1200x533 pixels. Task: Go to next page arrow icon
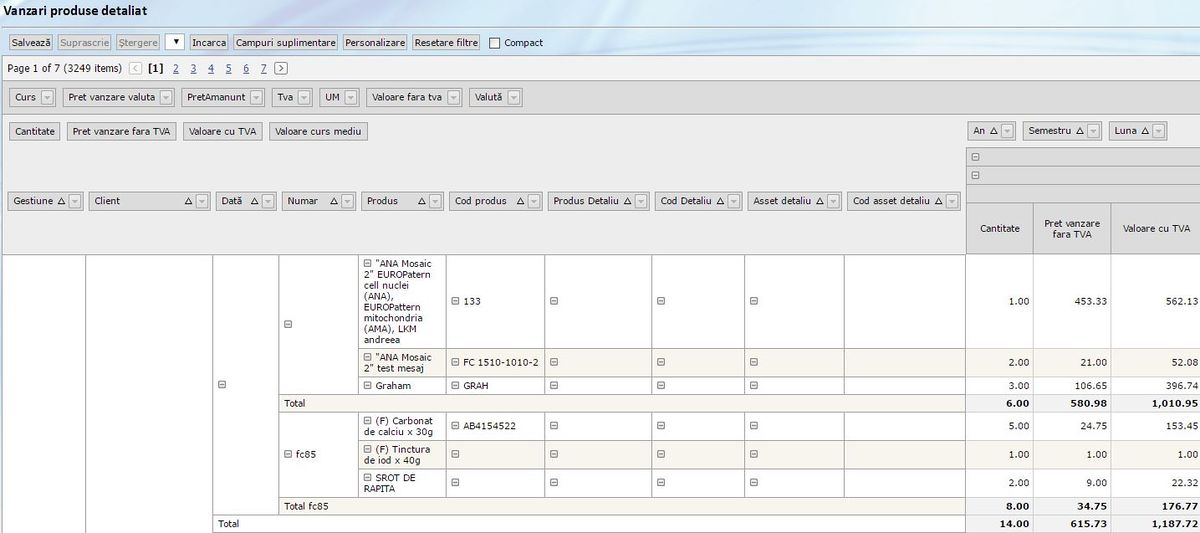coord(281,69)
